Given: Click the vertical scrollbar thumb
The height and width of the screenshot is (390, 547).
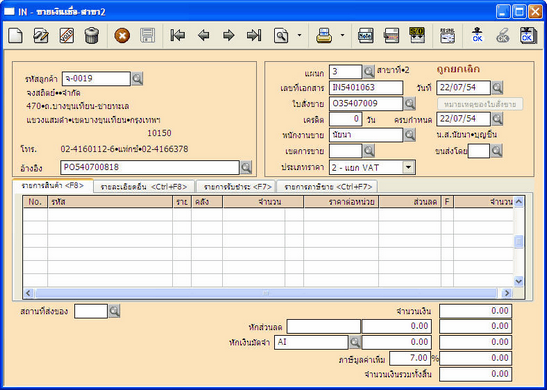Looking at the screenshot, I should 519,241.
